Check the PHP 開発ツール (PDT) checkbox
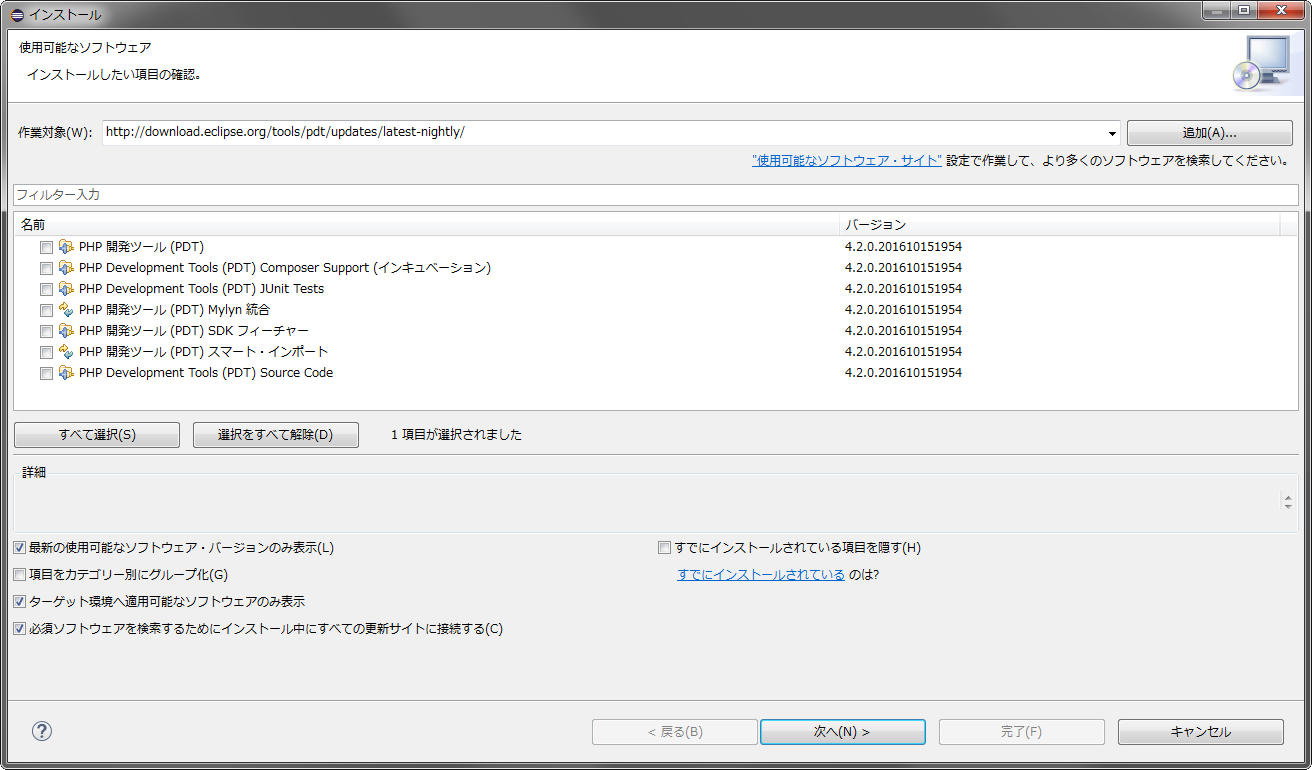The width and height of the screenshot is (1312, 770). [x=46, y=247]
